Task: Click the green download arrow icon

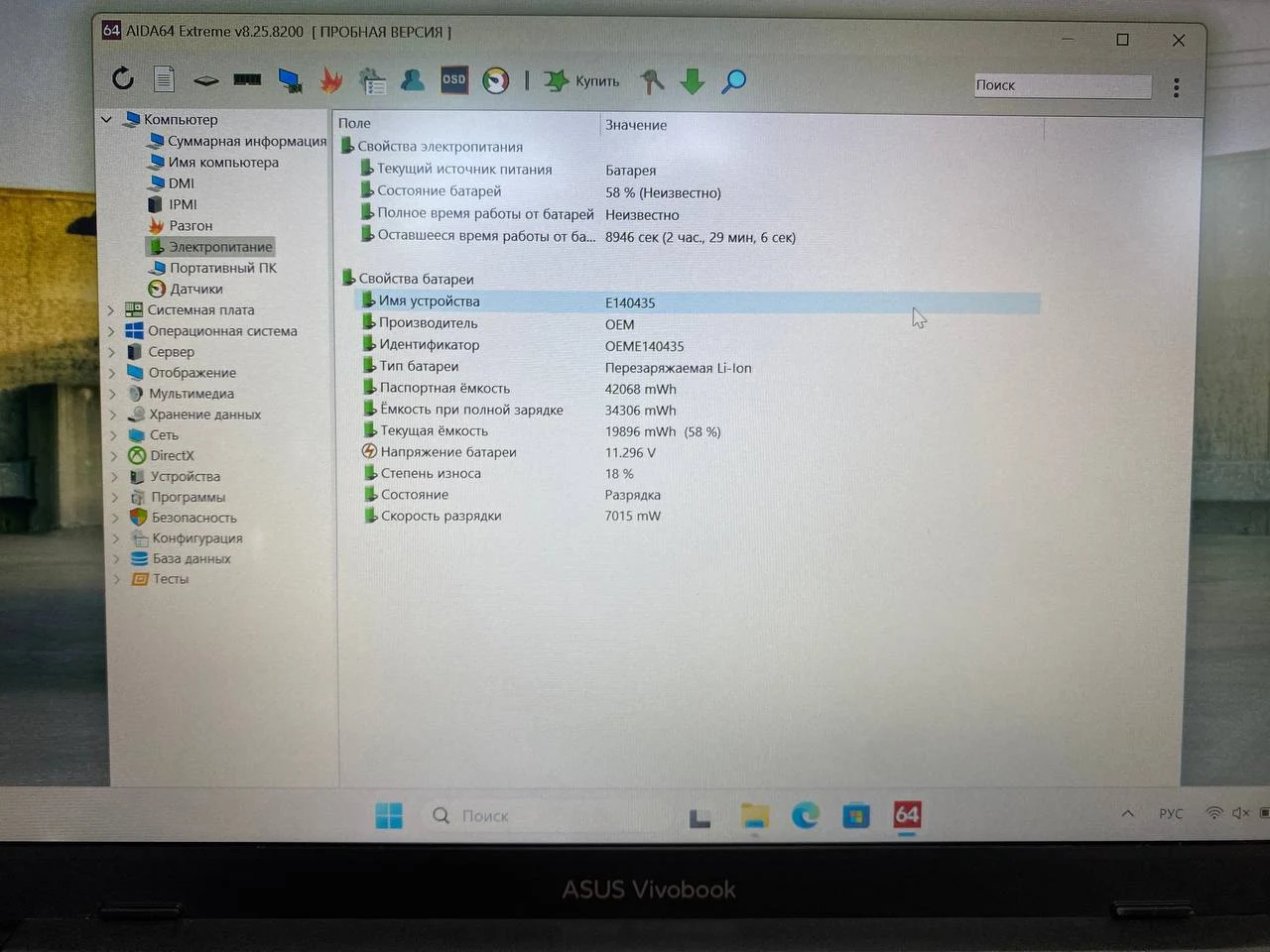Action: point(693,81)
